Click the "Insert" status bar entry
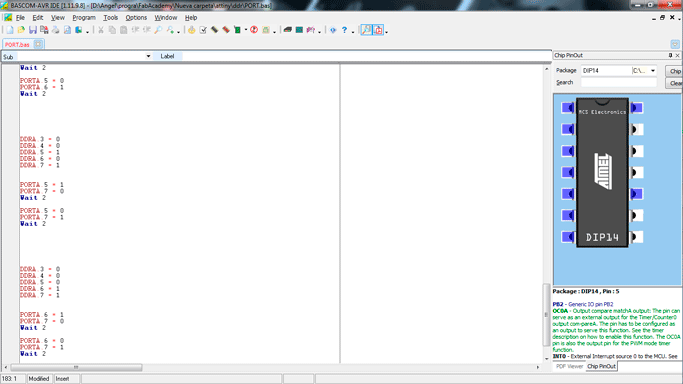The width and height of the screenshot is (683, 384). 62,379
